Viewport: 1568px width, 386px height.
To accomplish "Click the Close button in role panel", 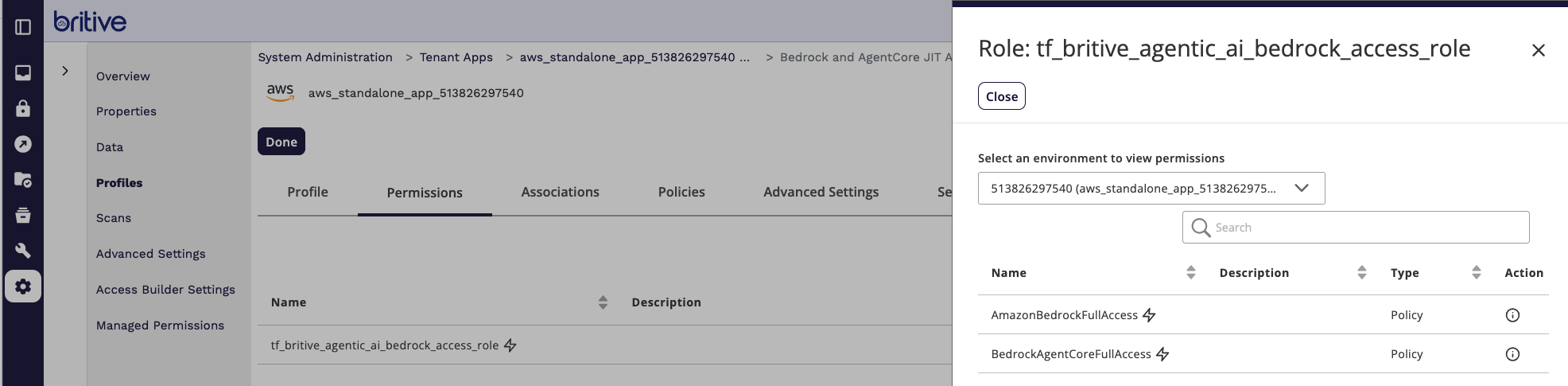I will (1001, 96).
